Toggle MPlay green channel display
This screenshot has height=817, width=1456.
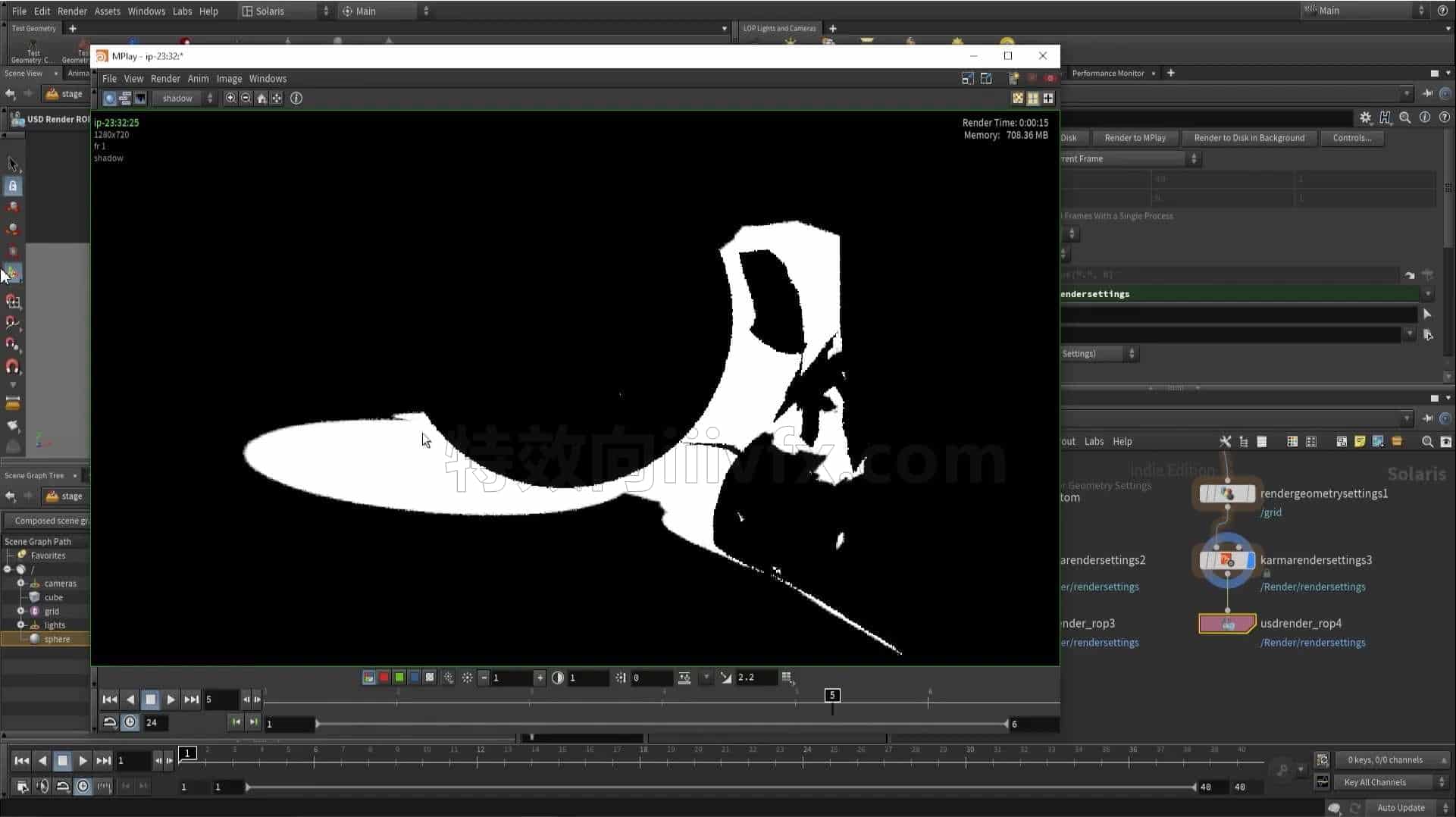point(399,678)
